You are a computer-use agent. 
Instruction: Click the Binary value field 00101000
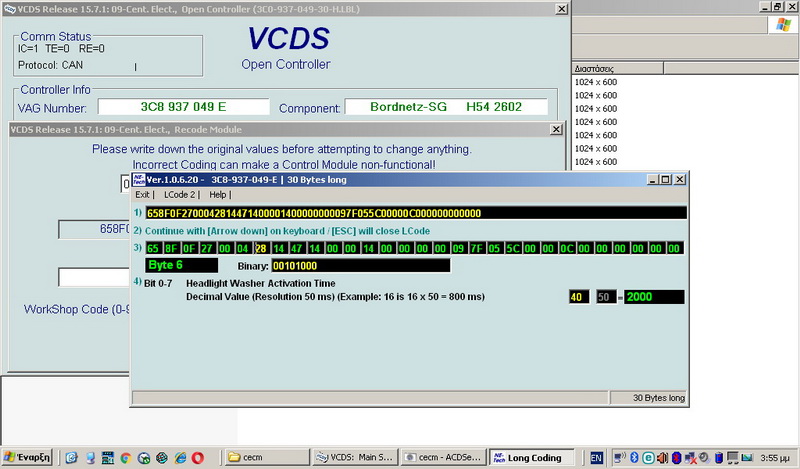tap(361, 265)
